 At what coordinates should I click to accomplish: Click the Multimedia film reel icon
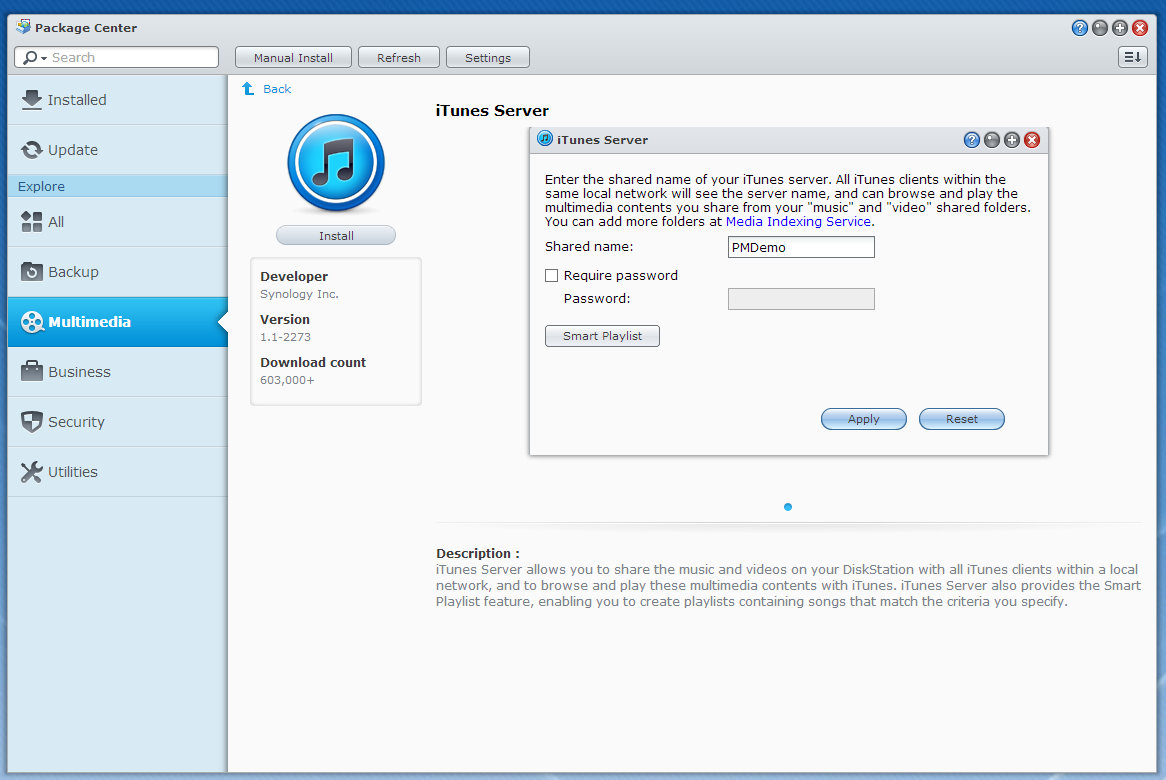[x=32, y=322]
